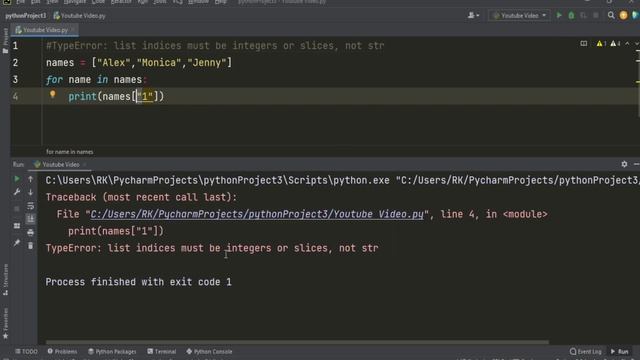Start debugging with the green bug icon
Screen dimensions: 640x360
(x=571, y=16)
